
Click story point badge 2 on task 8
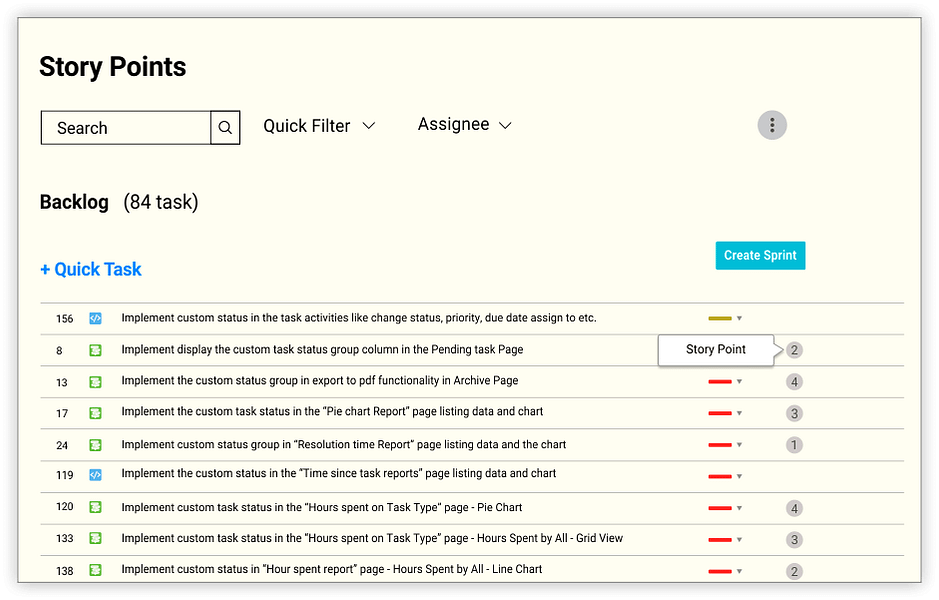tap(794, 350)
